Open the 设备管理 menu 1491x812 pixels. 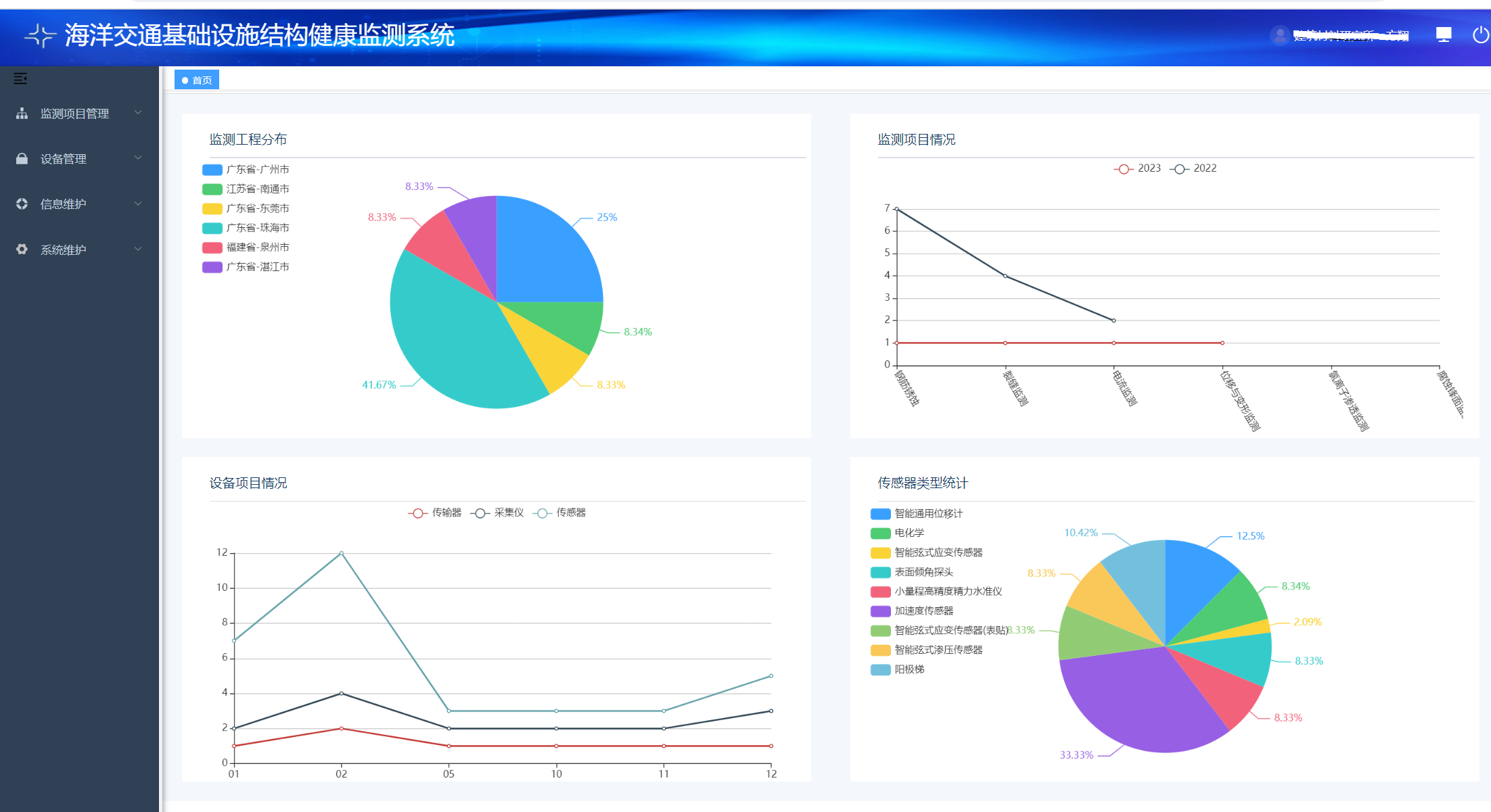tap(80, 159)
